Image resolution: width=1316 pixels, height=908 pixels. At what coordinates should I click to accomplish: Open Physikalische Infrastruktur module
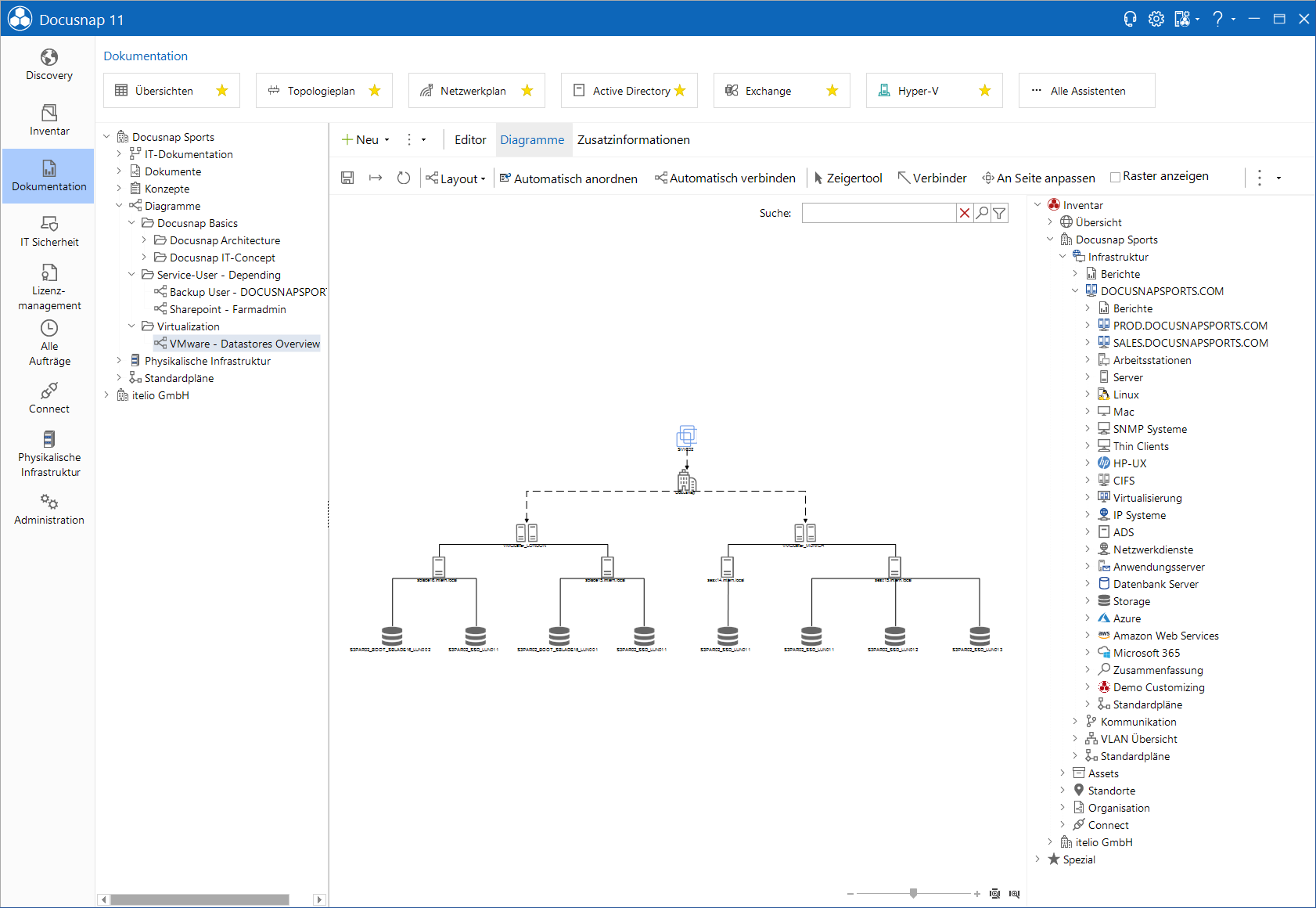point(49,454)
